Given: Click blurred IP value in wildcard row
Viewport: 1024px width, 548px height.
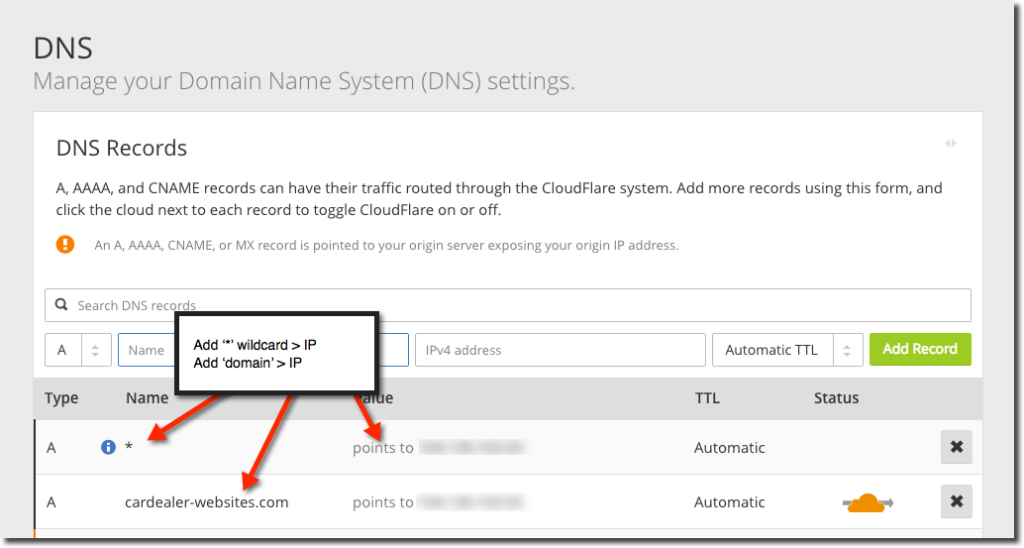Looking at the screenshot, I should coord(472,447).
